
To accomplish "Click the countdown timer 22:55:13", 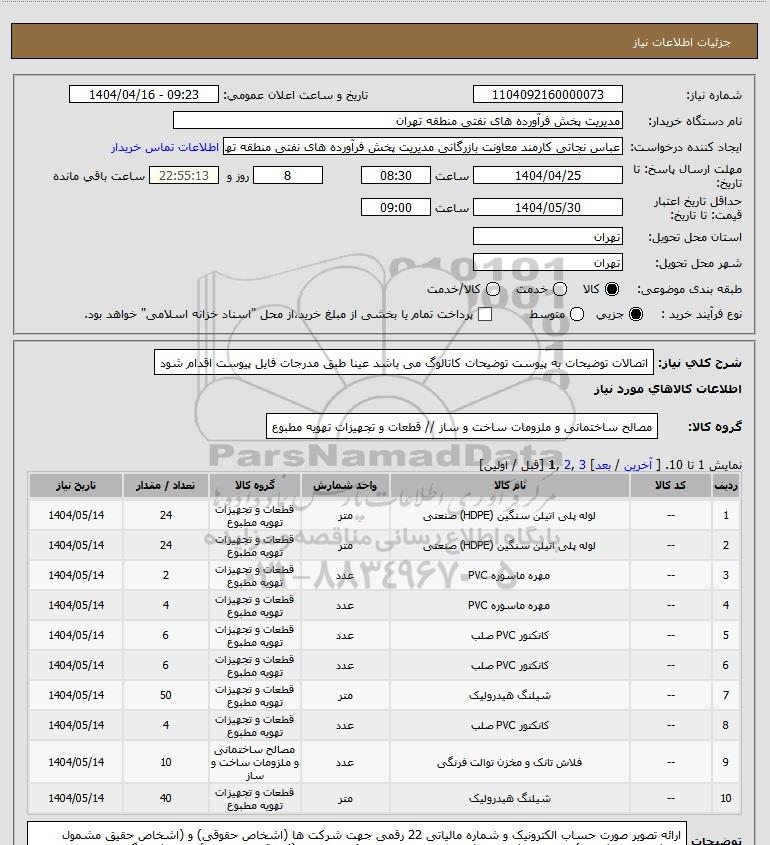I will (184, 175).
